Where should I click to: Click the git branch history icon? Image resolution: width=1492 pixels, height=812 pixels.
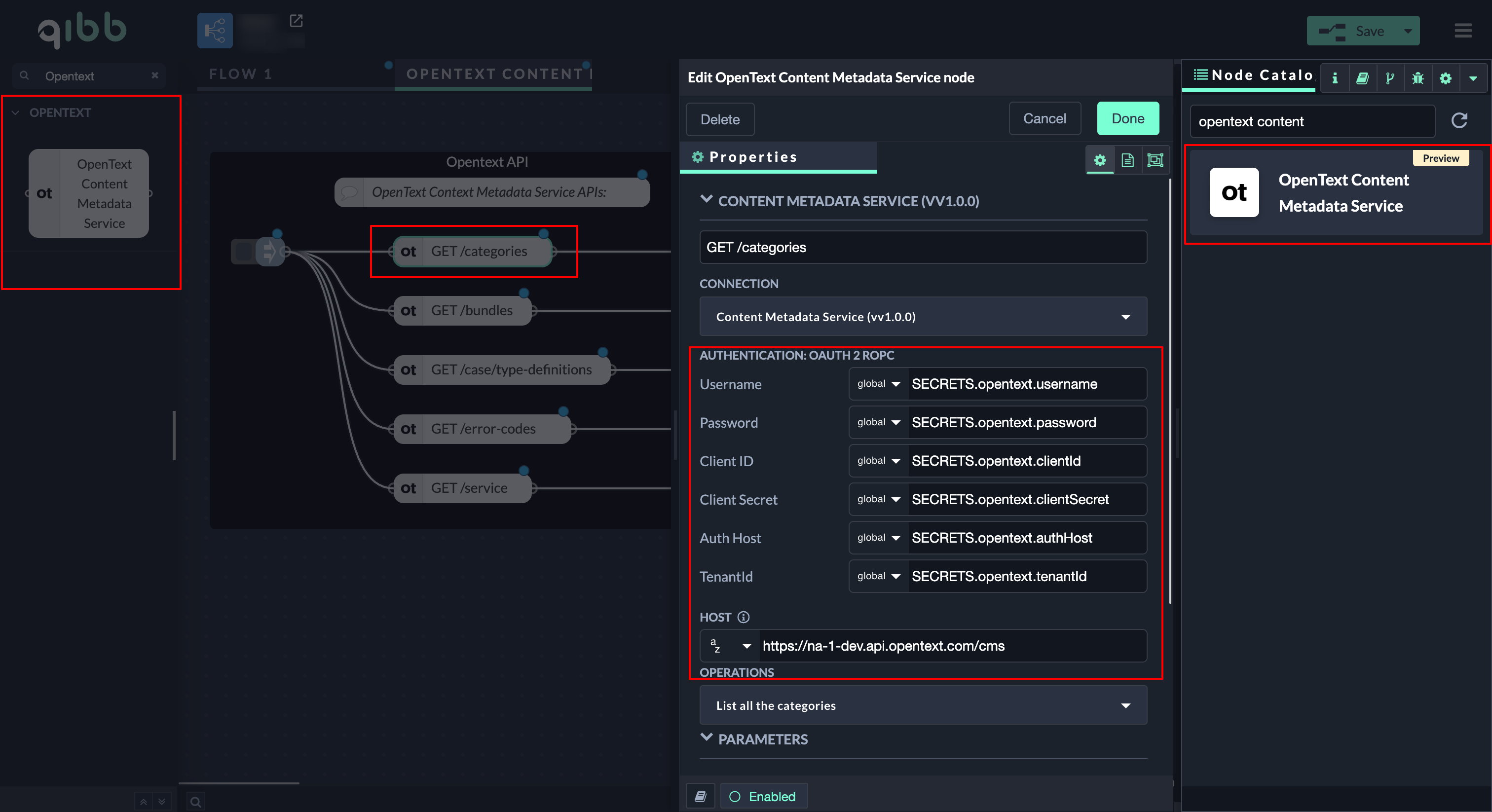click(1390, 78)
